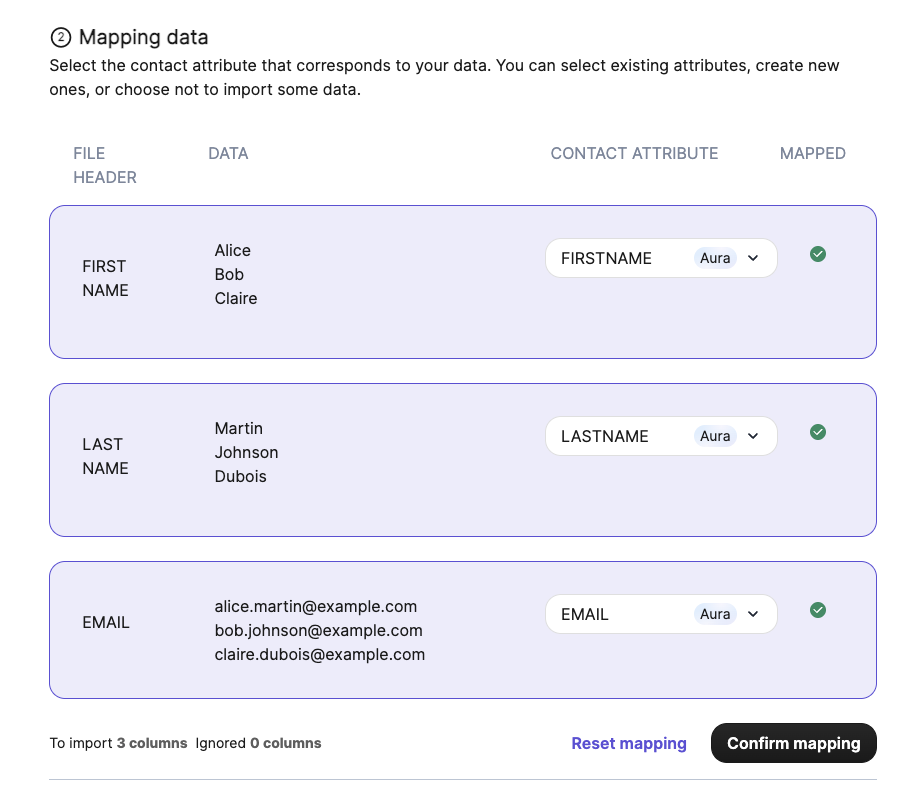Image resolution: width=924 pixels, height=796 pixels.
Task: Click the step 2 circled number icon
Action: [x=60, y=38]
